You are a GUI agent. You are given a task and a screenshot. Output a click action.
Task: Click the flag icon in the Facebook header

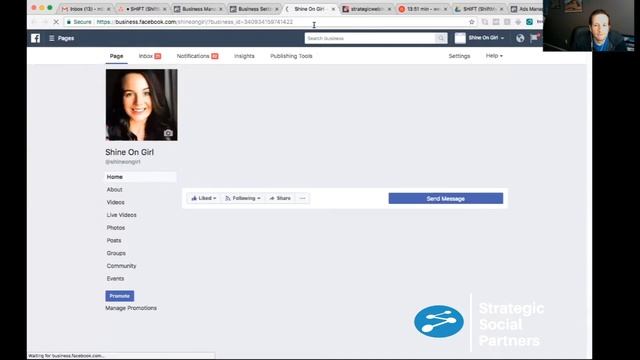(534, 38)
